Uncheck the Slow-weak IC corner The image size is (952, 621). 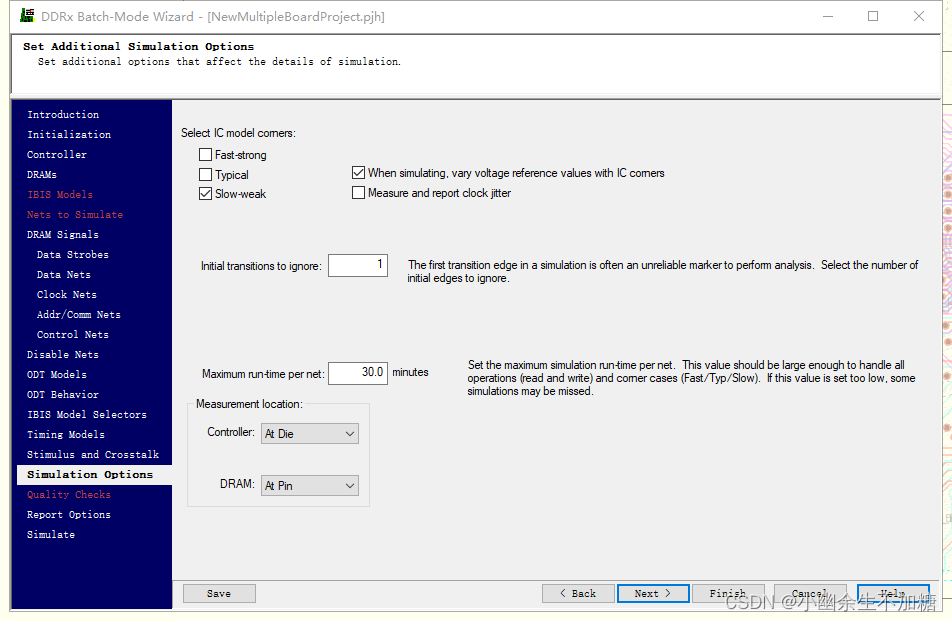[205, 194]
